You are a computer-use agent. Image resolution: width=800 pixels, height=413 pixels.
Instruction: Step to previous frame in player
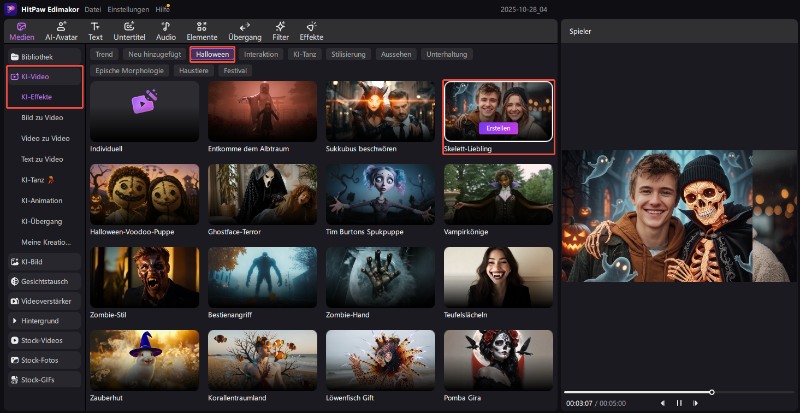tap(662, 403)
